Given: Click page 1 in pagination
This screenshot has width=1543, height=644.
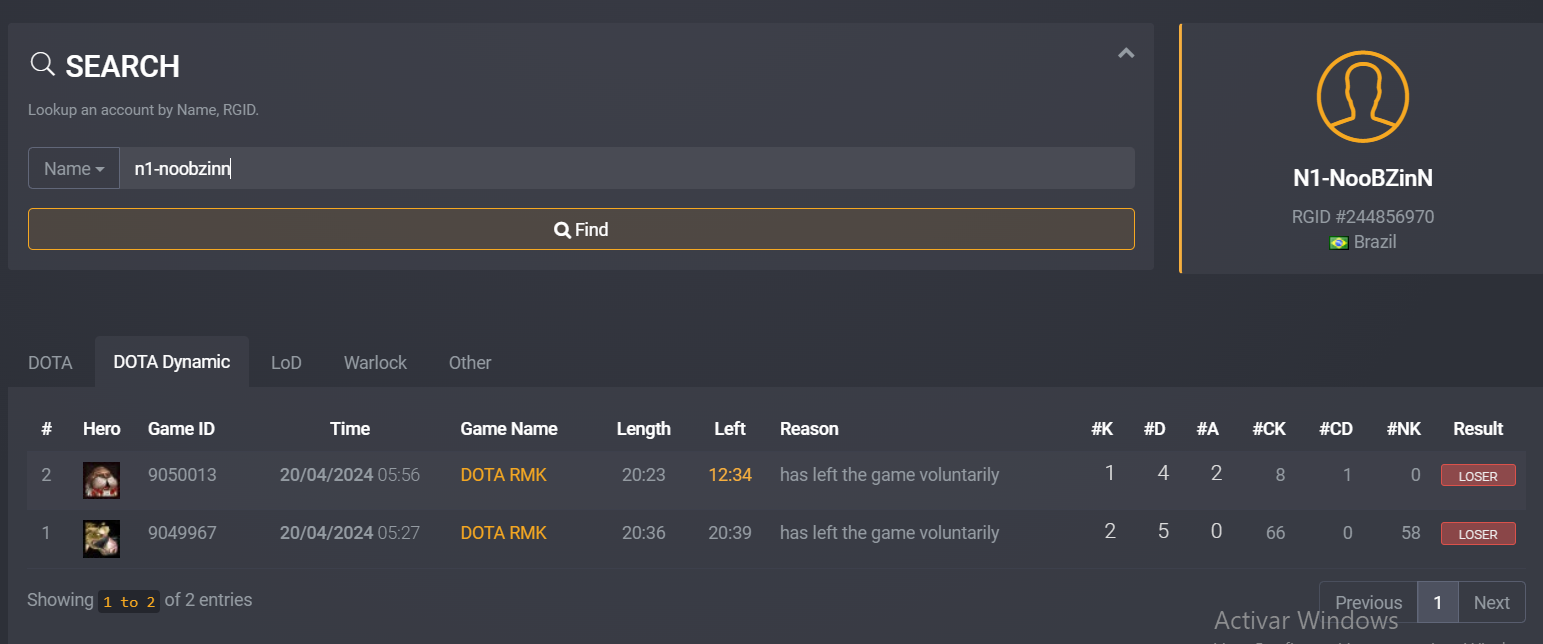Looking at the screenshot, I should pyautogui.click(x=1438, y=602).
